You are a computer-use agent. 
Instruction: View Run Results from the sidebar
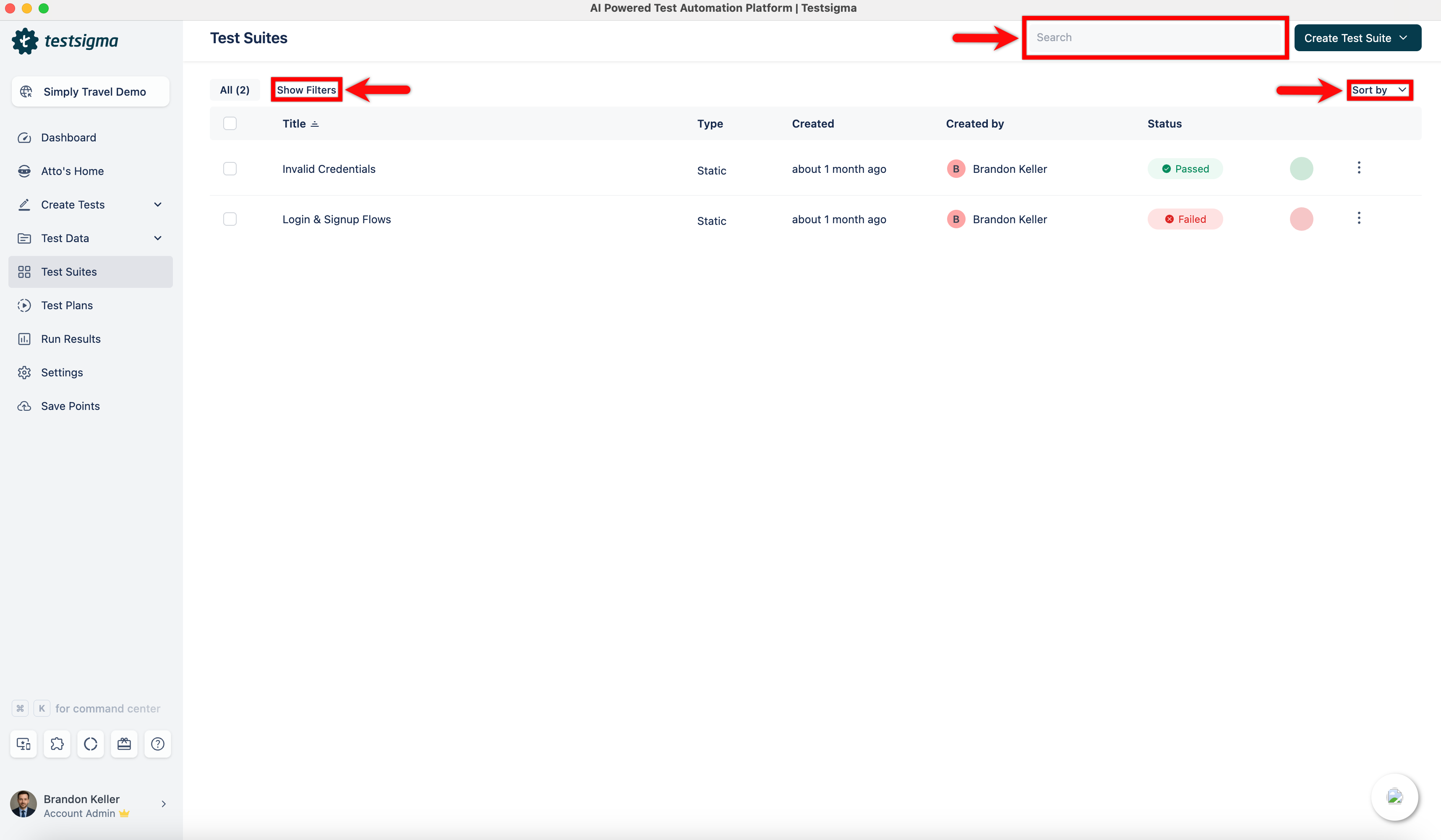pos(70,339)
